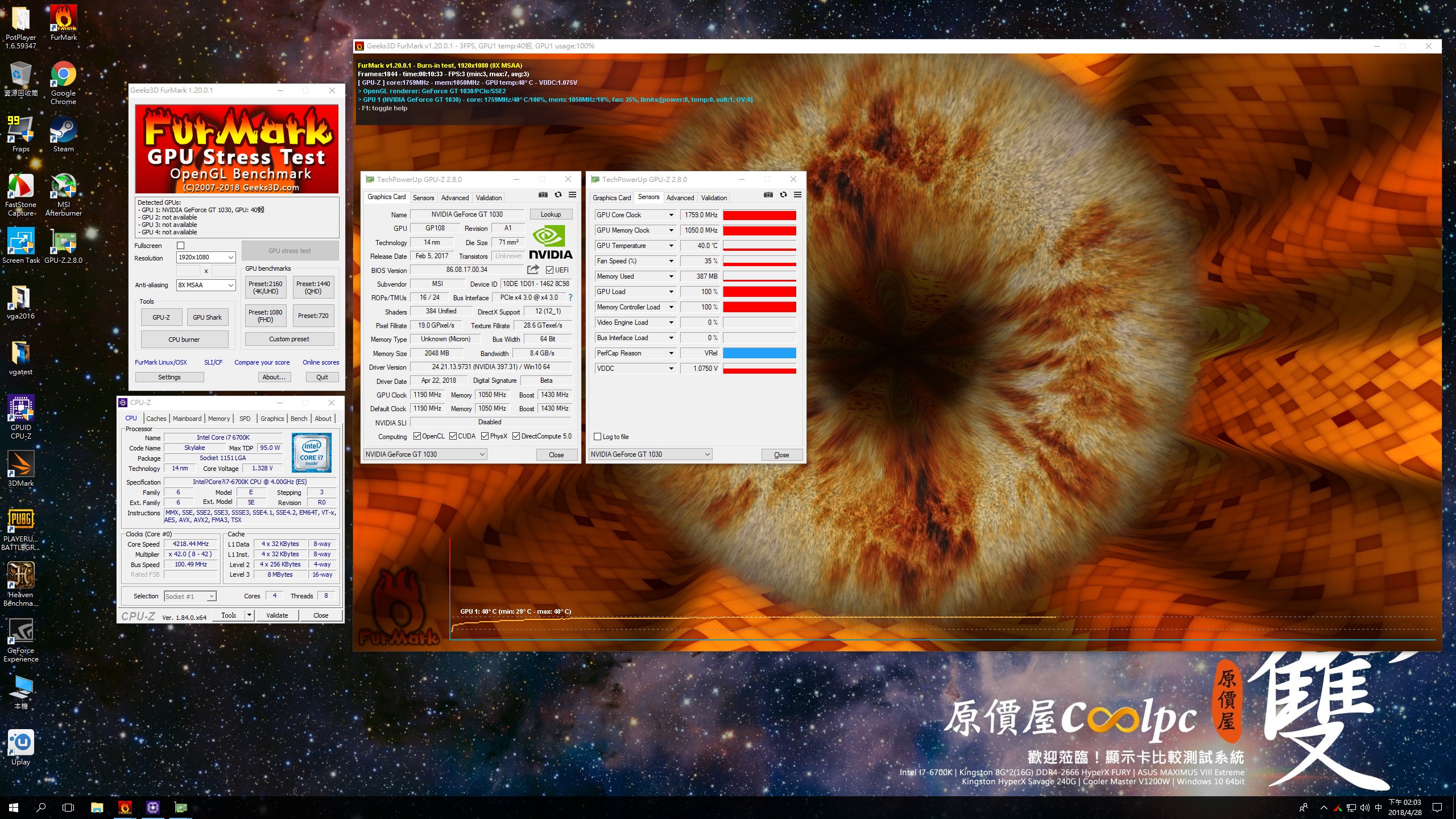The width and height of the screenshot is (1456, 819).
Task: Click GPU Shark tool button
Action: point(207,317)
